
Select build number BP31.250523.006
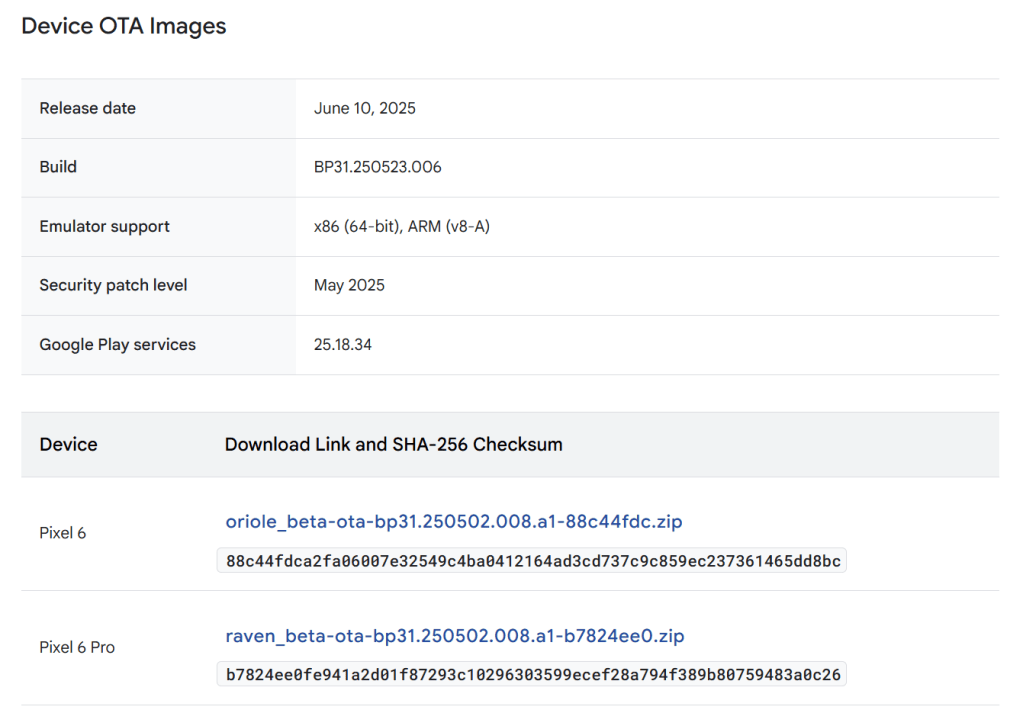[x=378, y=167]
